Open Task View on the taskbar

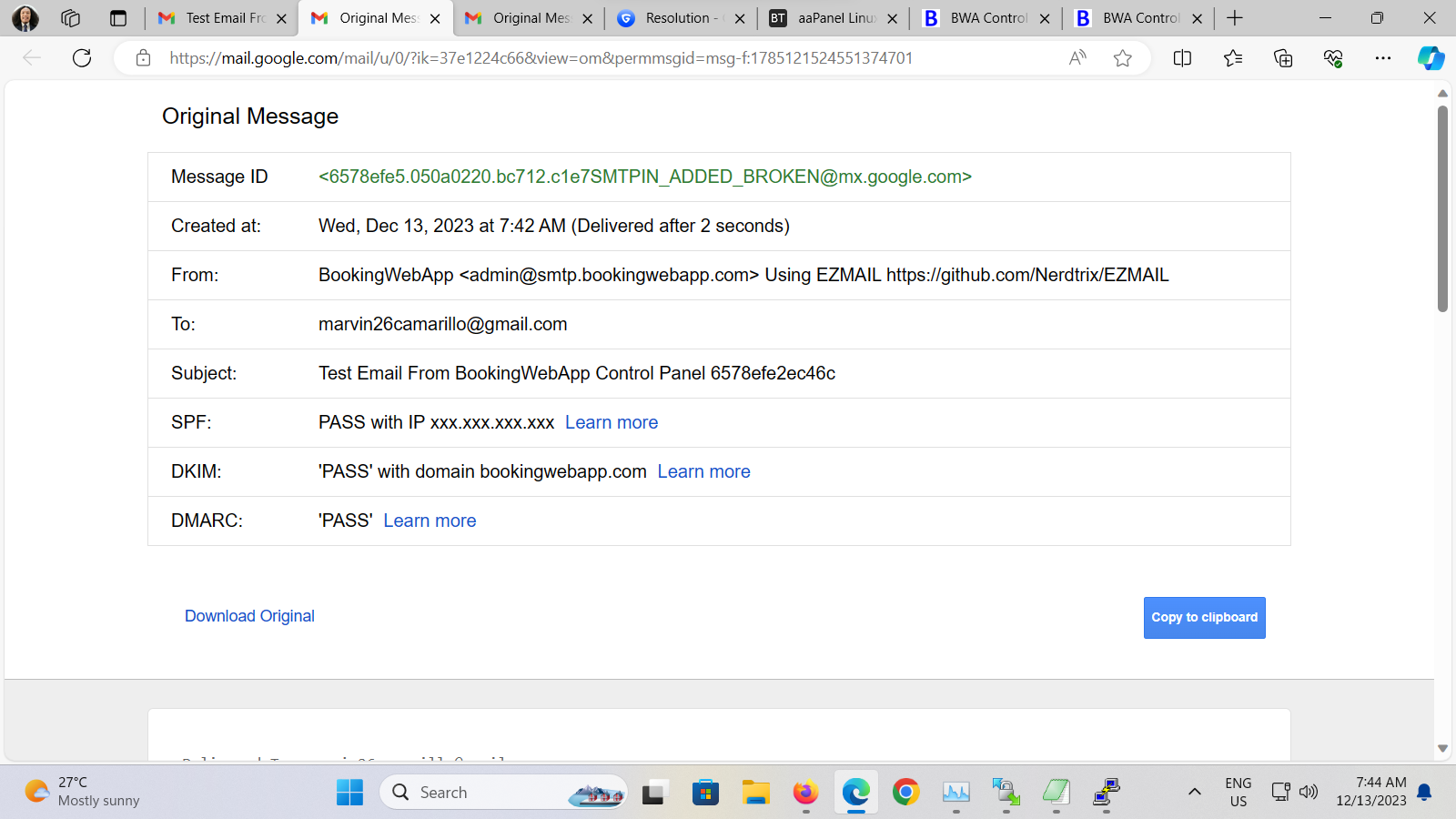(x=653, y=793)
